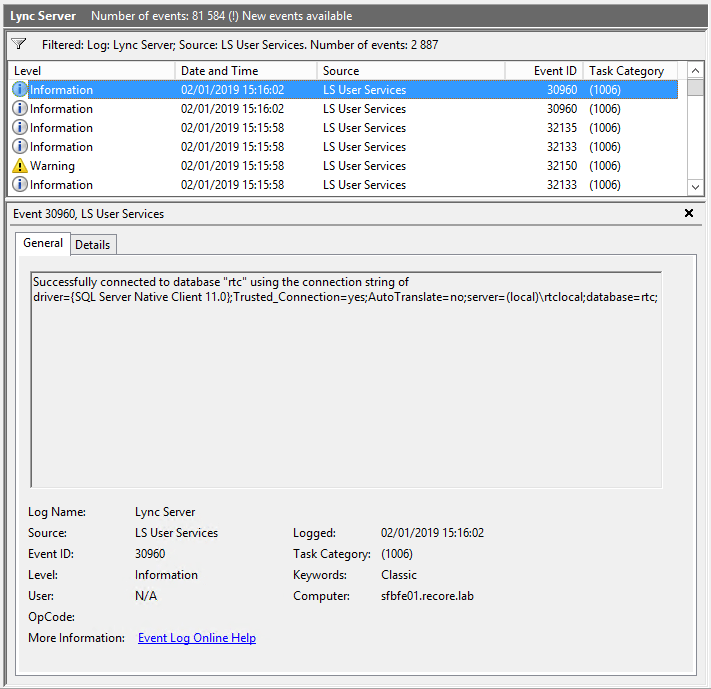
Task: Close the Event 30960 preview pane
Action: click(x=689, y=213)
